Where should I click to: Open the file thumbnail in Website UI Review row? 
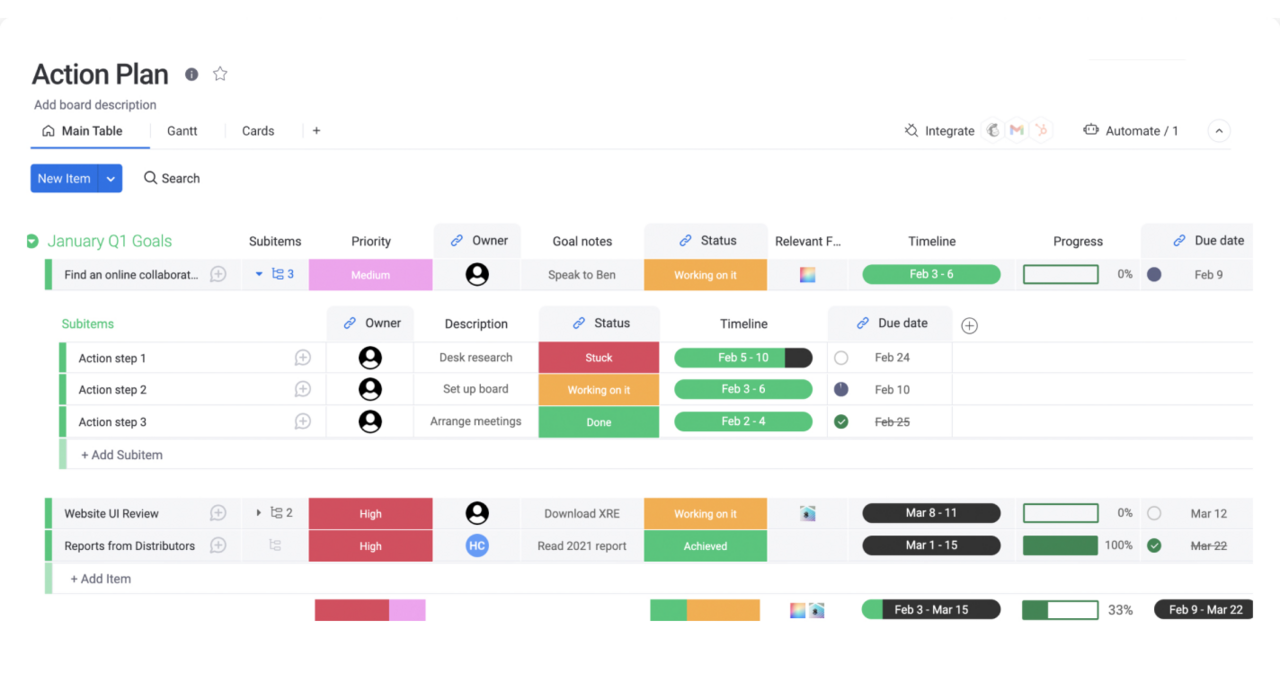coord(808,514)
